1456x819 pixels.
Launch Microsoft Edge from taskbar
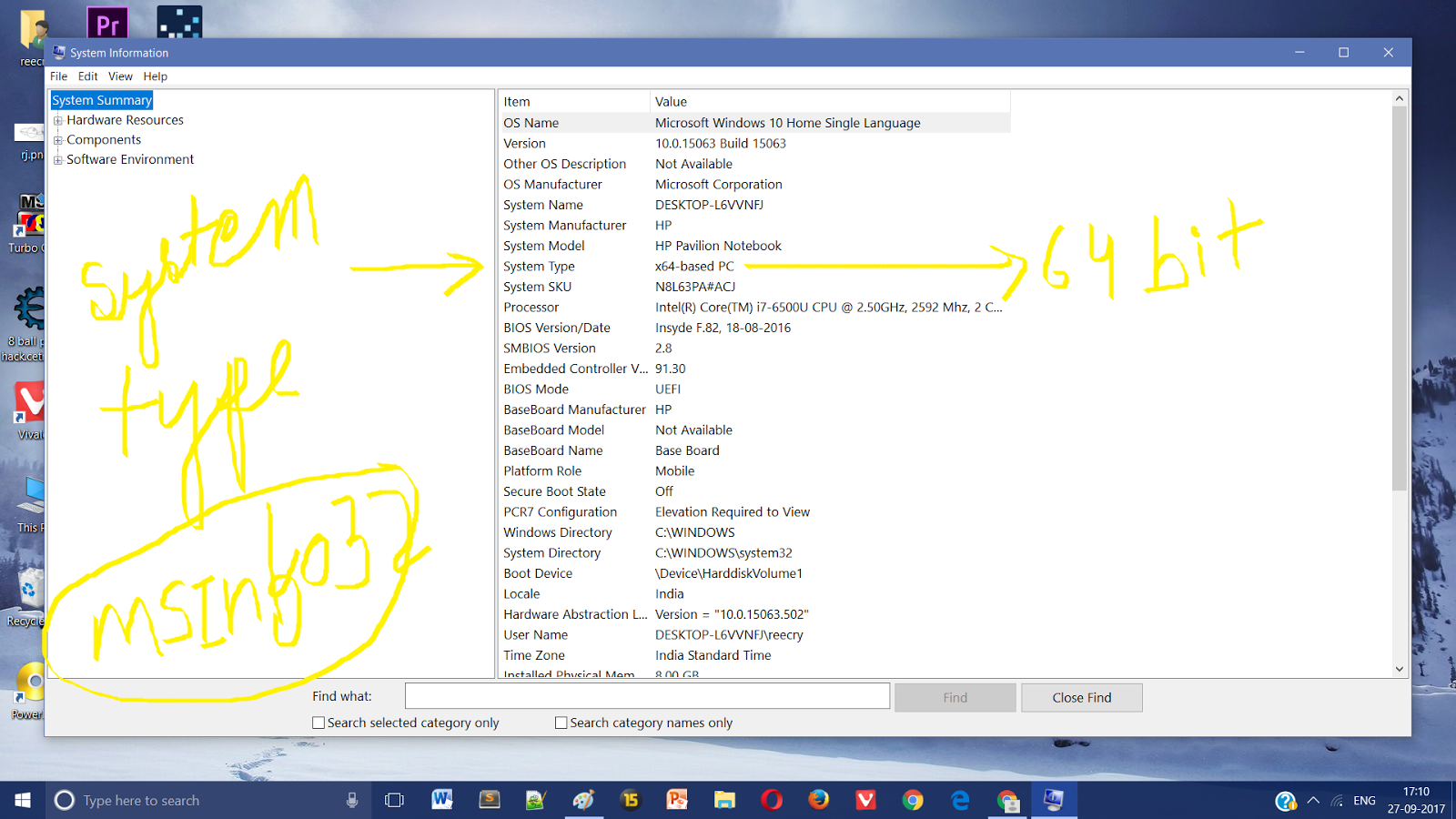[960, 800]
